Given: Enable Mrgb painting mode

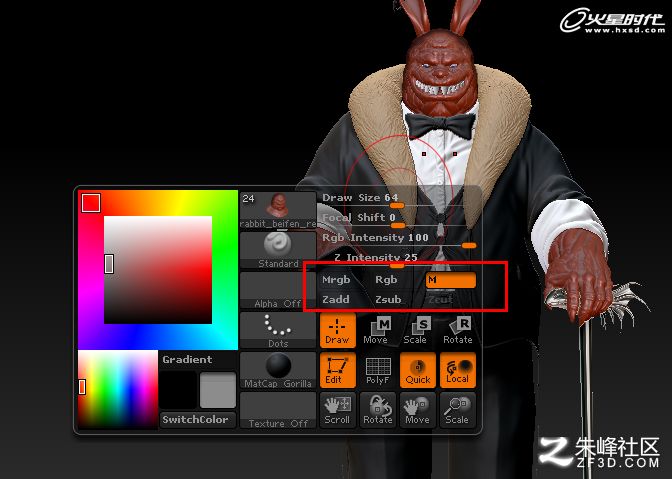Looking at the screenshot, I should [x=336, y=280].
